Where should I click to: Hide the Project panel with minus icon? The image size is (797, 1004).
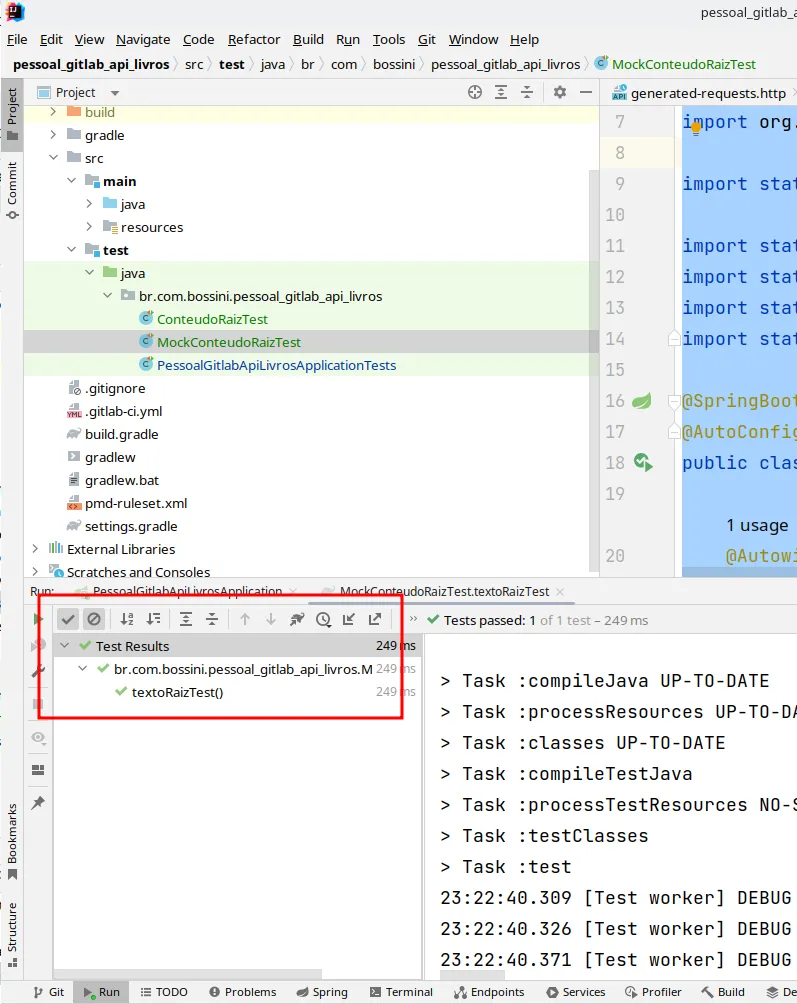[x=586, y=92]
